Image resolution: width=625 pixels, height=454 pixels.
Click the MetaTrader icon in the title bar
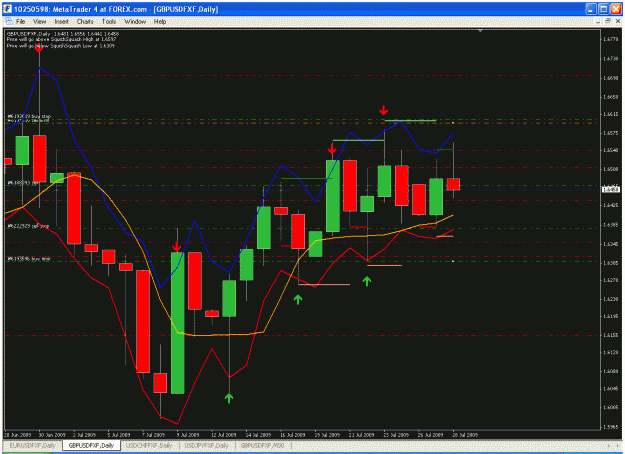click(x=8, y=9)
